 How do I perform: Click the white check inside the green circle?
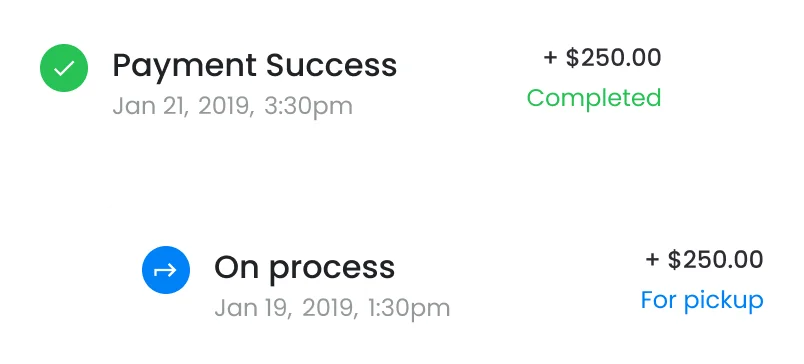pyautogui.click(x=64, y=68)
